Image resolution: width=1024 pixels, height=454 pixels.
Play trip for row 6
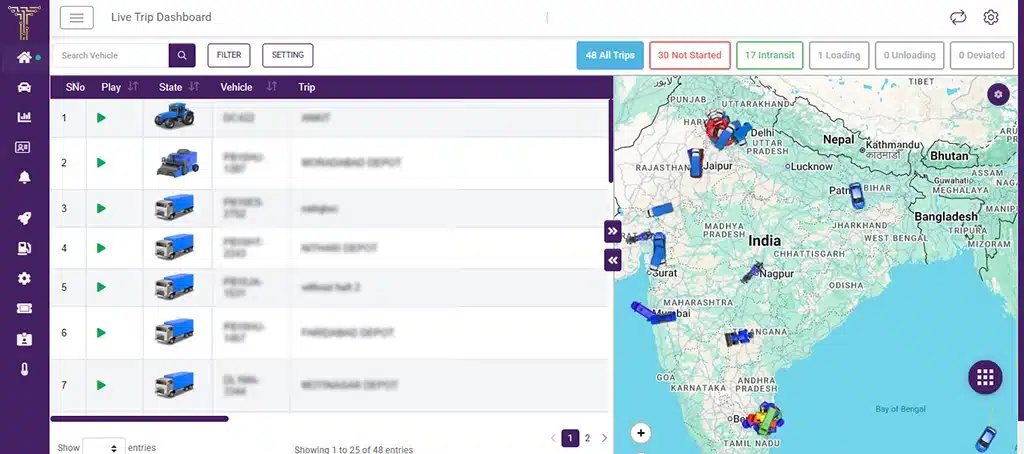pos(101,333)
